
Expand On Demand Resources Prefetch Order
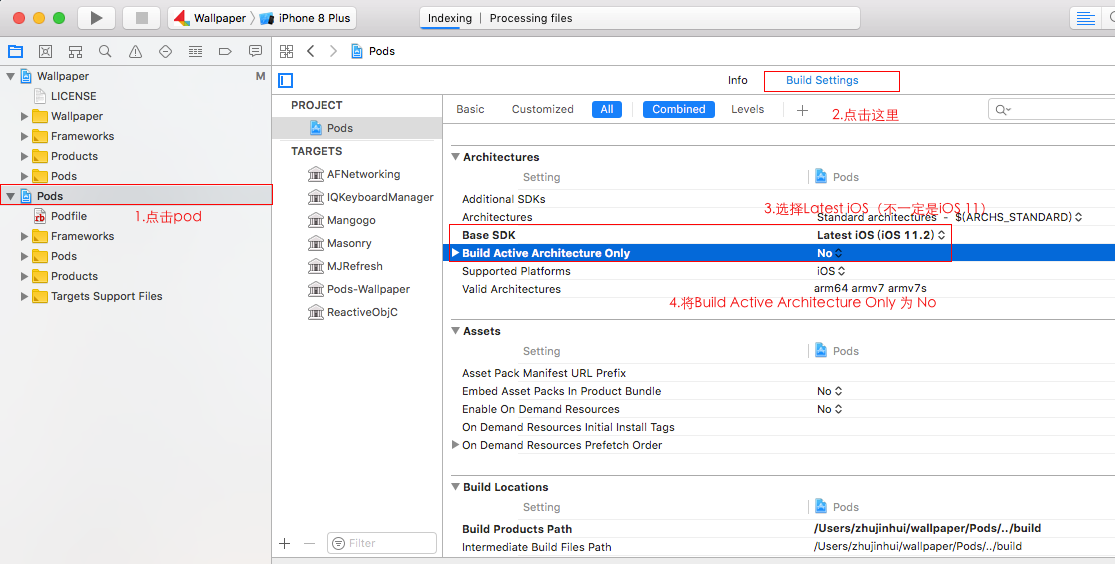coord(456,445)
